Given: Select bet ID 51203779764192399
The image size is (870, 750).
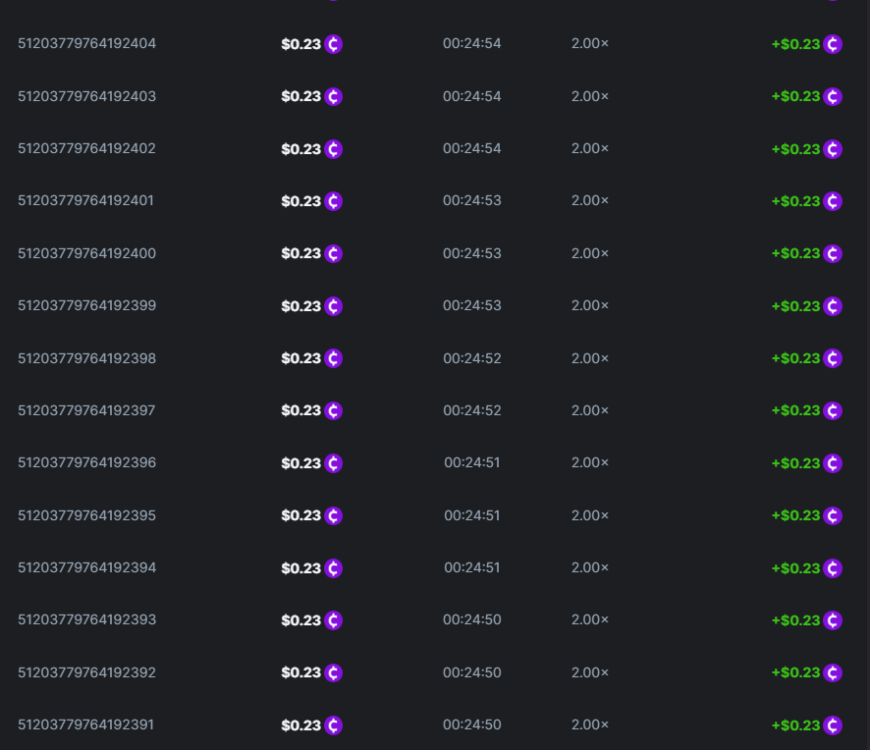Looking at the screenshot, I should (x=86, y=306).
